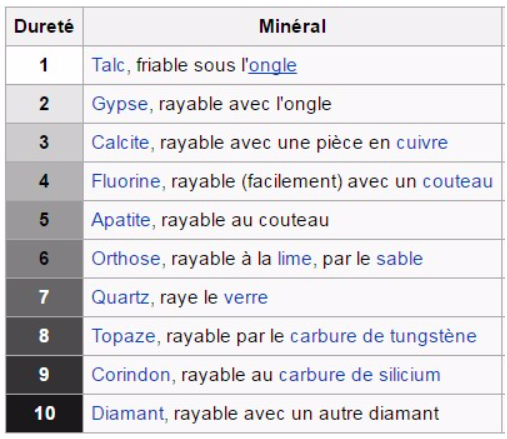Click the lime link
507x439 pixels.
(295, 259)
